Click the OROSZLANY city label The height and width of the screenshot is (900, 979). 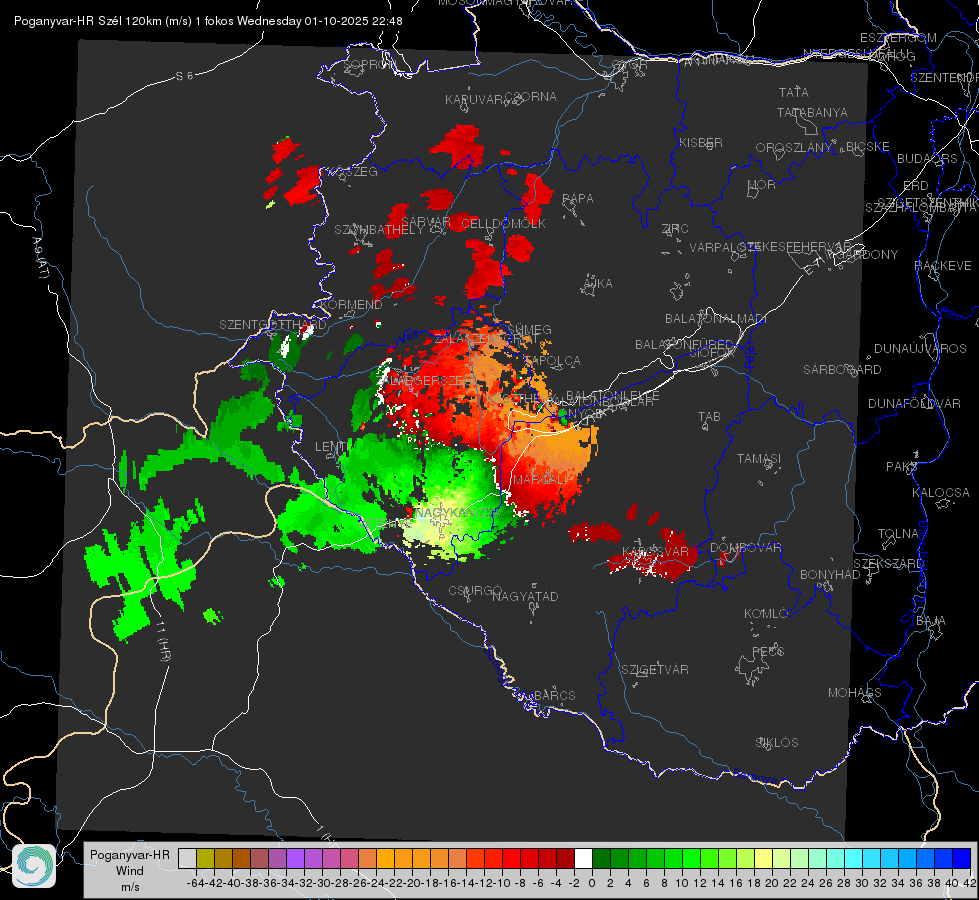pos(794,148)
